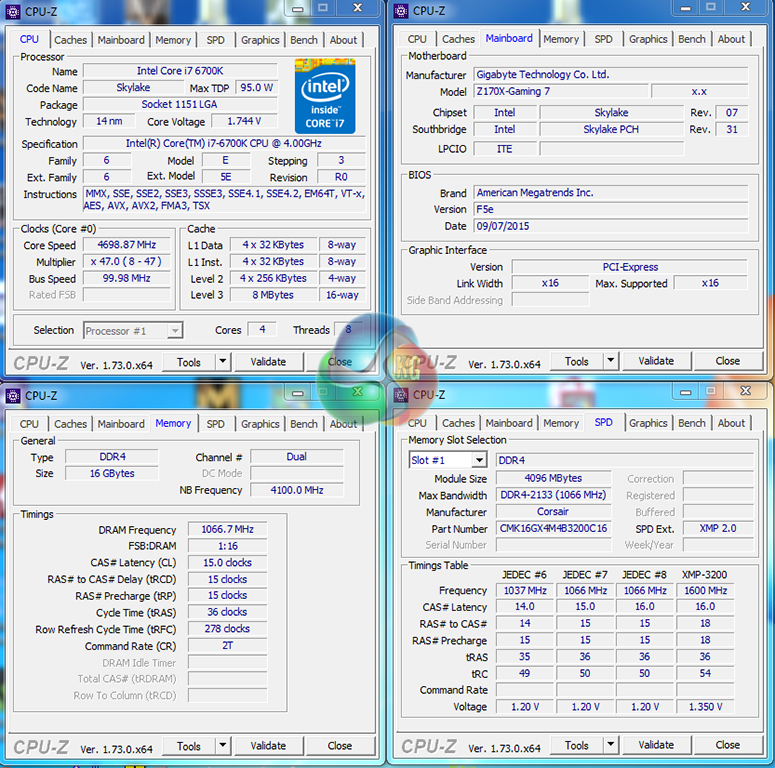The width and height of the screenshot is (775, 768).
Task: Click Tools button in SPD window
Action: pos(577,745)
